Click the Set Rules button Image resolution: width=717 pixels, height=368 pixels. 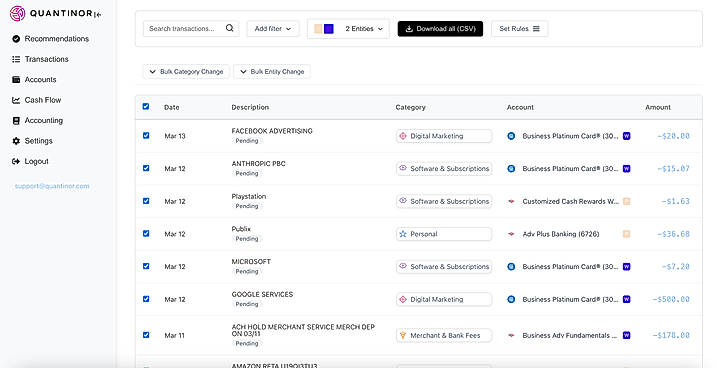pyautogui.click(x=519, y=28)
